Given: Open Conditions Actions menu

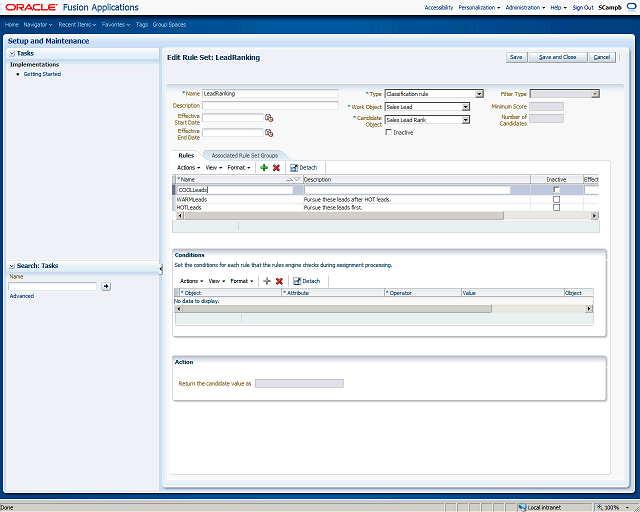Looking at the screenshot, I should (x=191, y=281).
